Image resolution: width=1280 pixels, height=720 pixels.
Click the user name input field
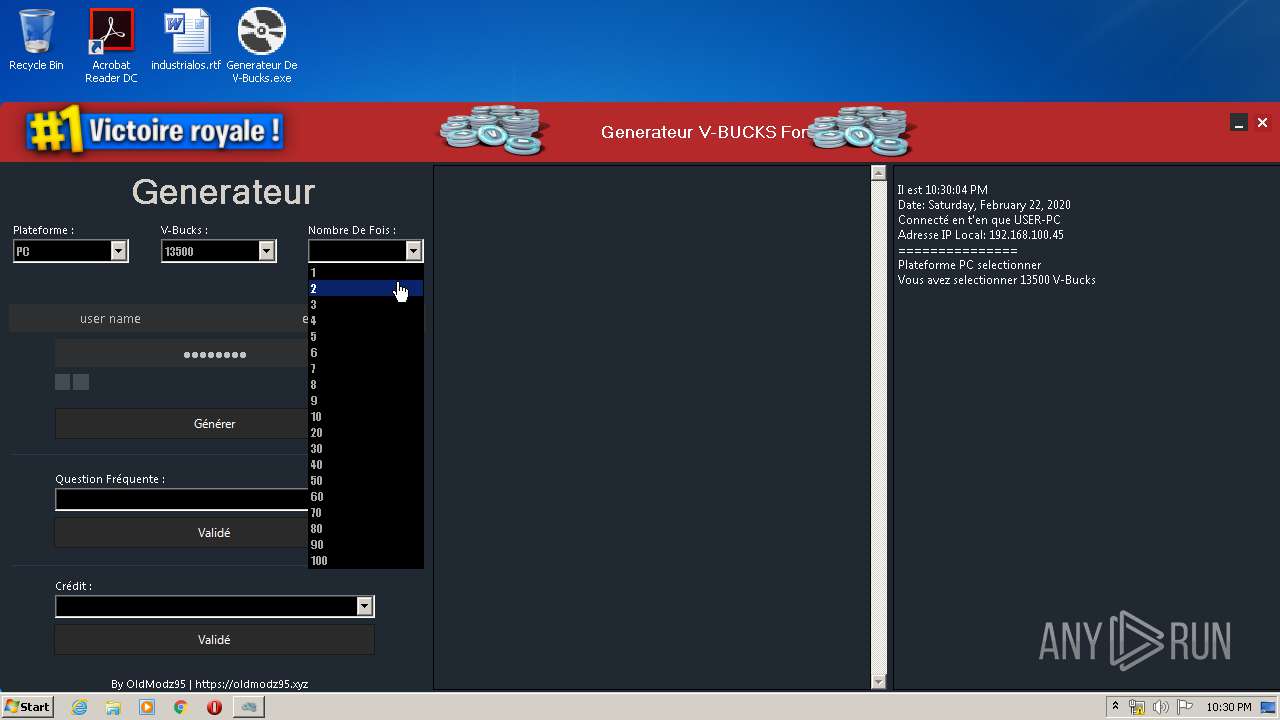tap(110, 318)
